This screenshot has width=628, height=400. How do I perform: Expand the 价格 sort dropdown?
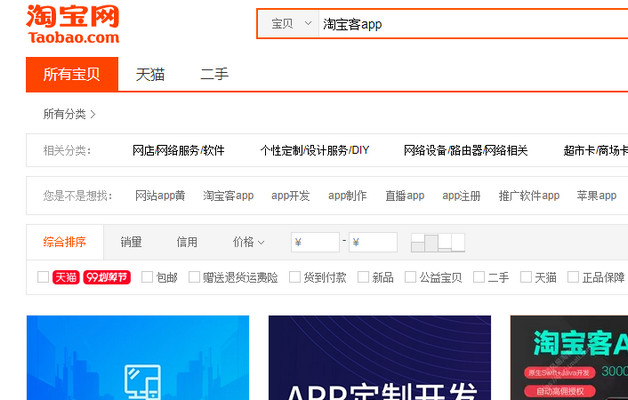[248, 242]
